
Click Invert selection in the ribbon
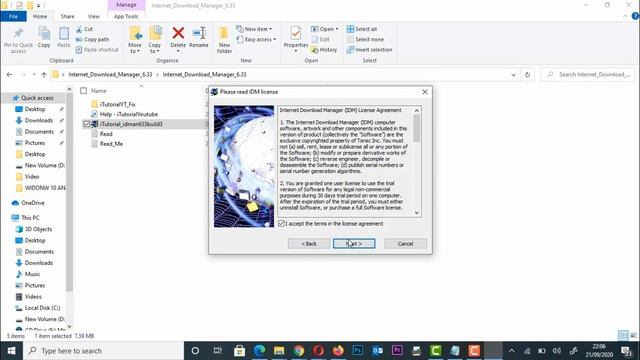pyautogui.click(x=369, y=49)
